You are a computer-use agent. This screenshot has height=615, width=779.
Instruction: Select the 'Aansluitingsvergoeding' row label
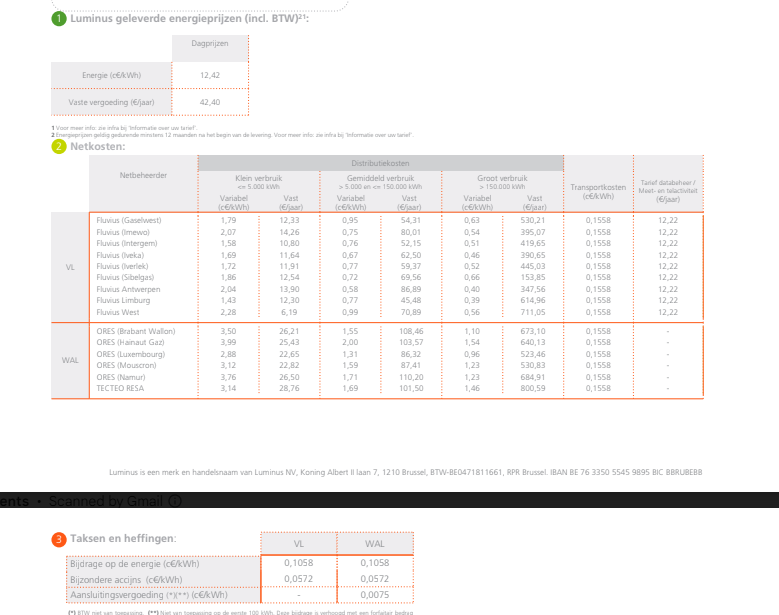tap(149, 595)
